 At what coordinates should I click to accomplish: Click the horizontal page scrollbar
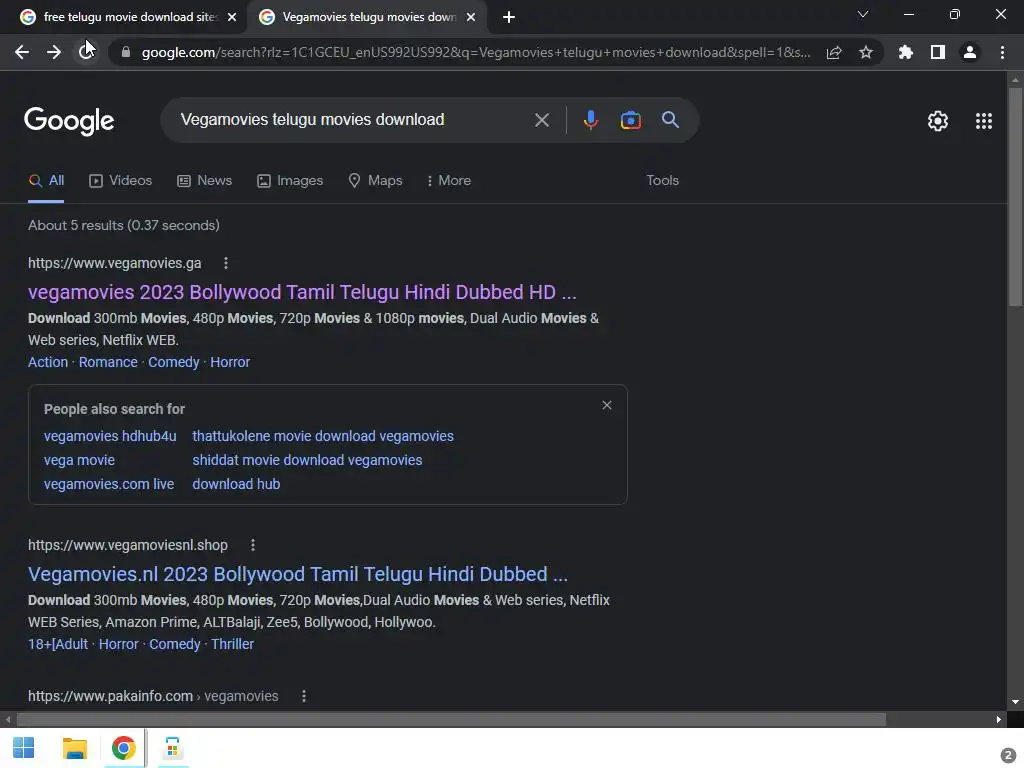(451, 720)
